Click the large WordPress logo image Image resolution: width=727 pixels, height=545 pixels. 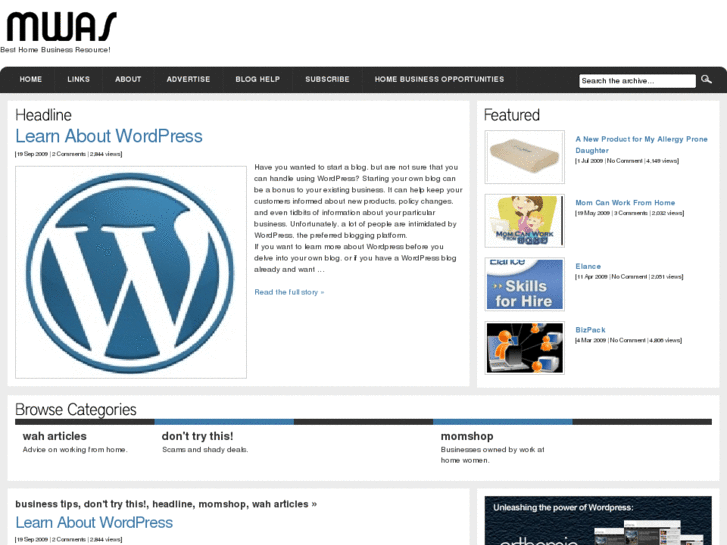click(x=131, y=272)
